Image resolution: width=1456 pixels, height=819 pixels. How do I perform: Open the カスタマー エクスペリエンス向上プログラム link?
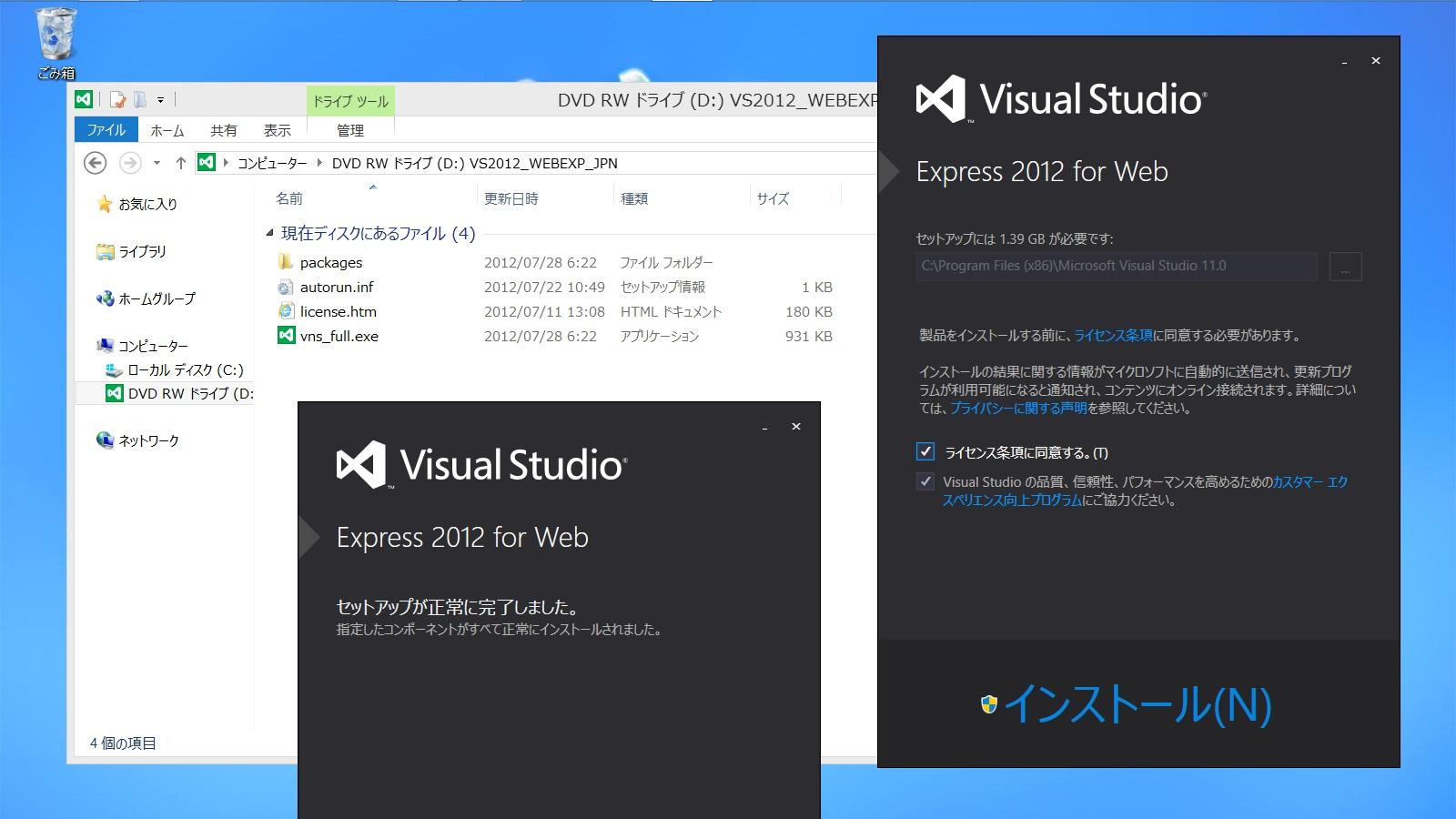click(x=1145, y=490)
